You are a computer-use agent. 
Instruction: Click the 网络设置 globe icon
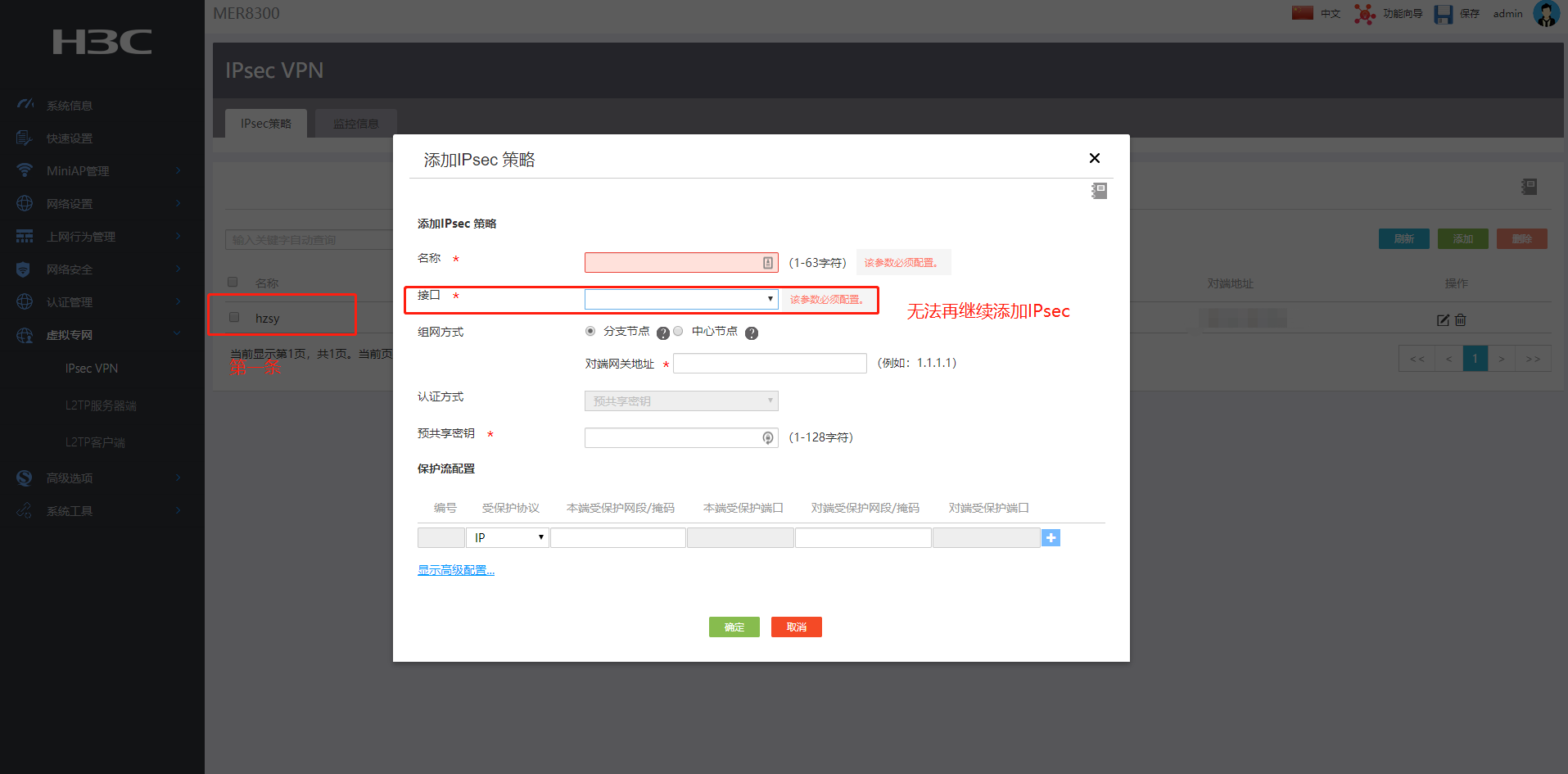pyautogui.click(x=25, y=203)
